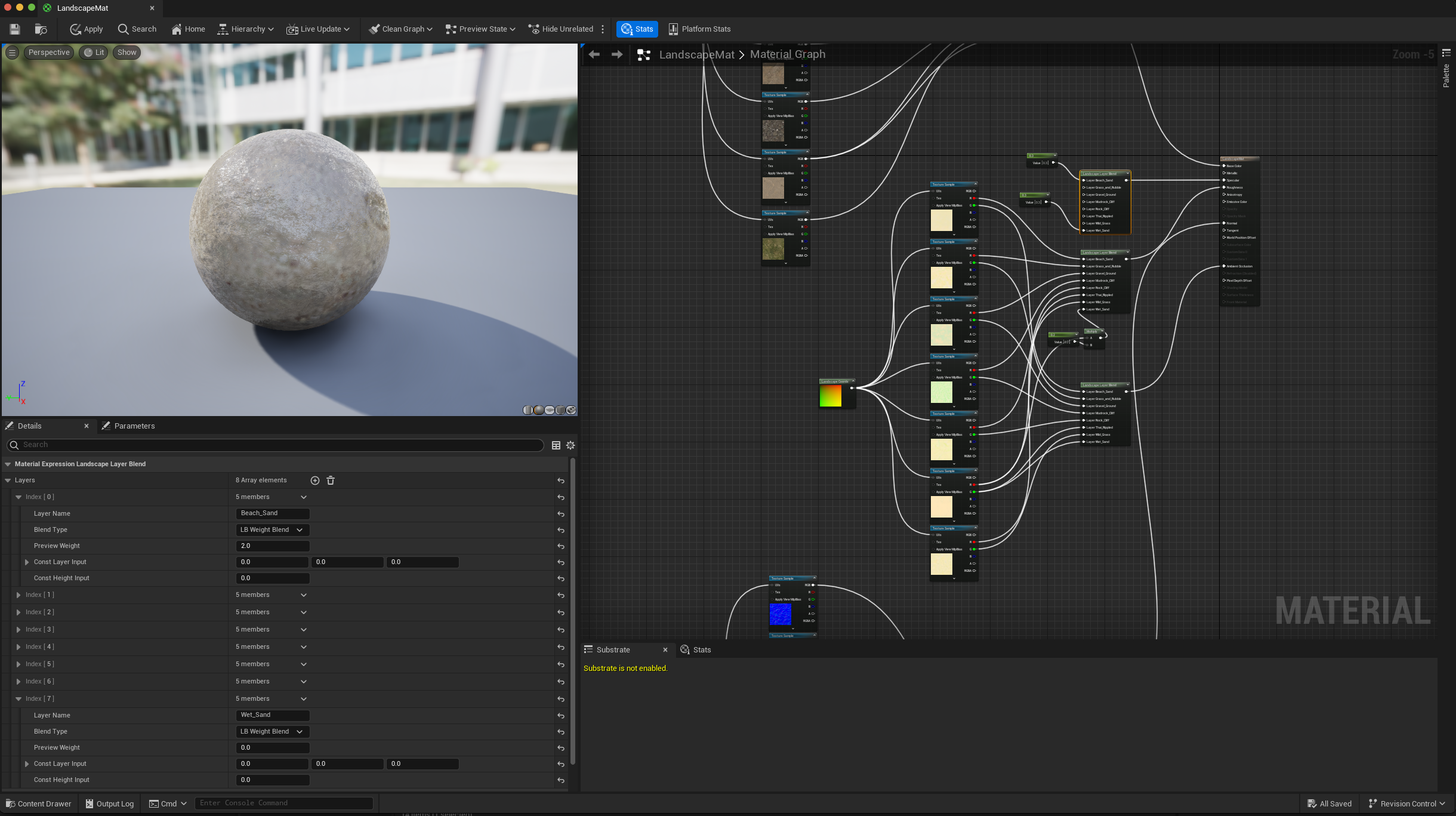The width and height of the screenshot is (1456, 816).
Task: Expand the Index [ 1 ] layer entry
Action: (18, 595)
